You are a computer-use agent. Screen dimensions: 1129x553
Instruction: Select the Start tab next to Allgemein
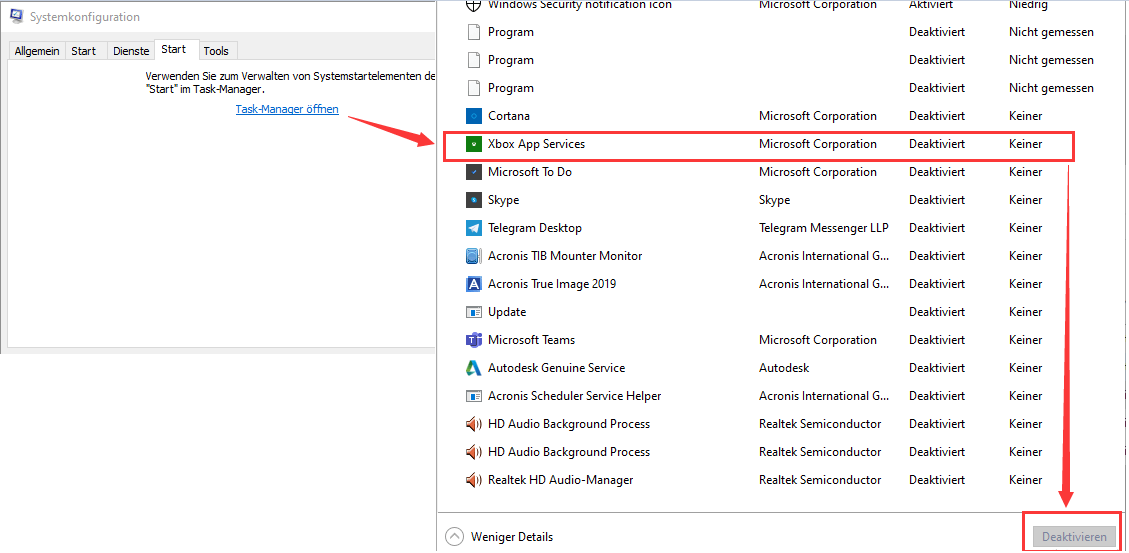tap(84, 51)
